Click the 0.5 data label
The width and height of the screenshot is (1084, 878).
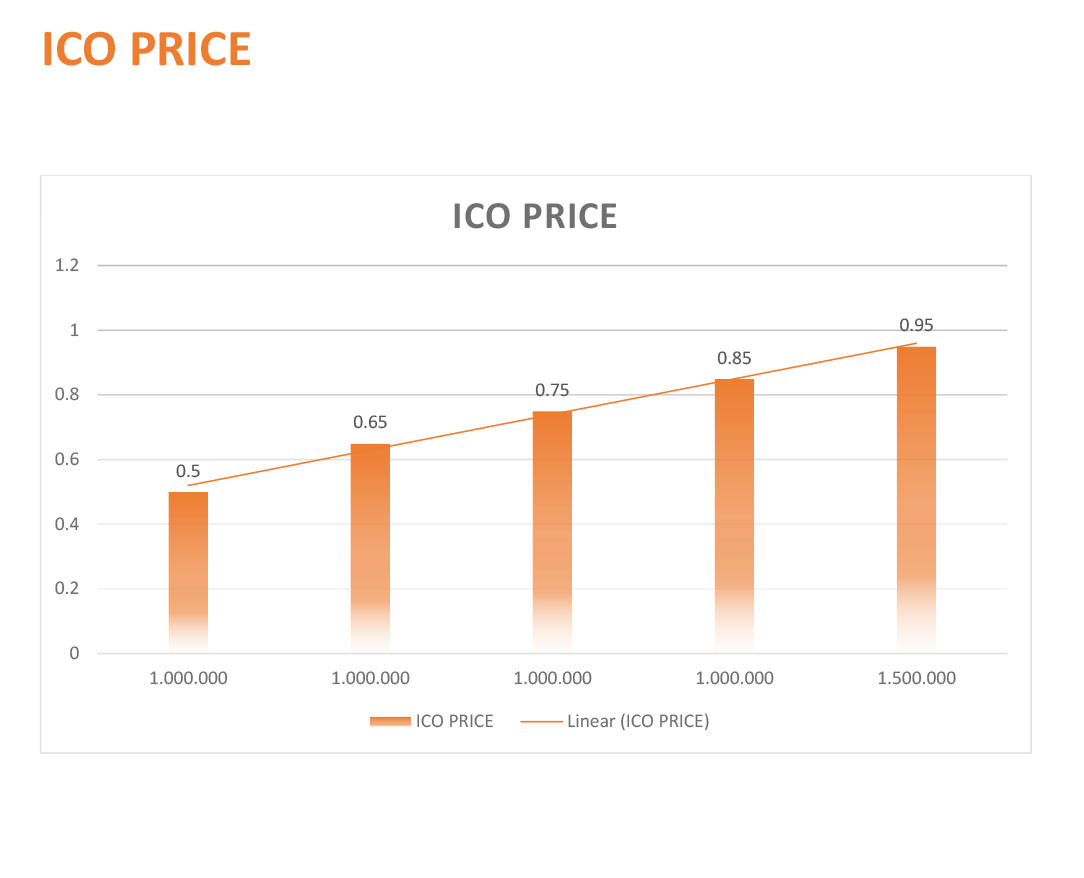[x=188, y=471]
